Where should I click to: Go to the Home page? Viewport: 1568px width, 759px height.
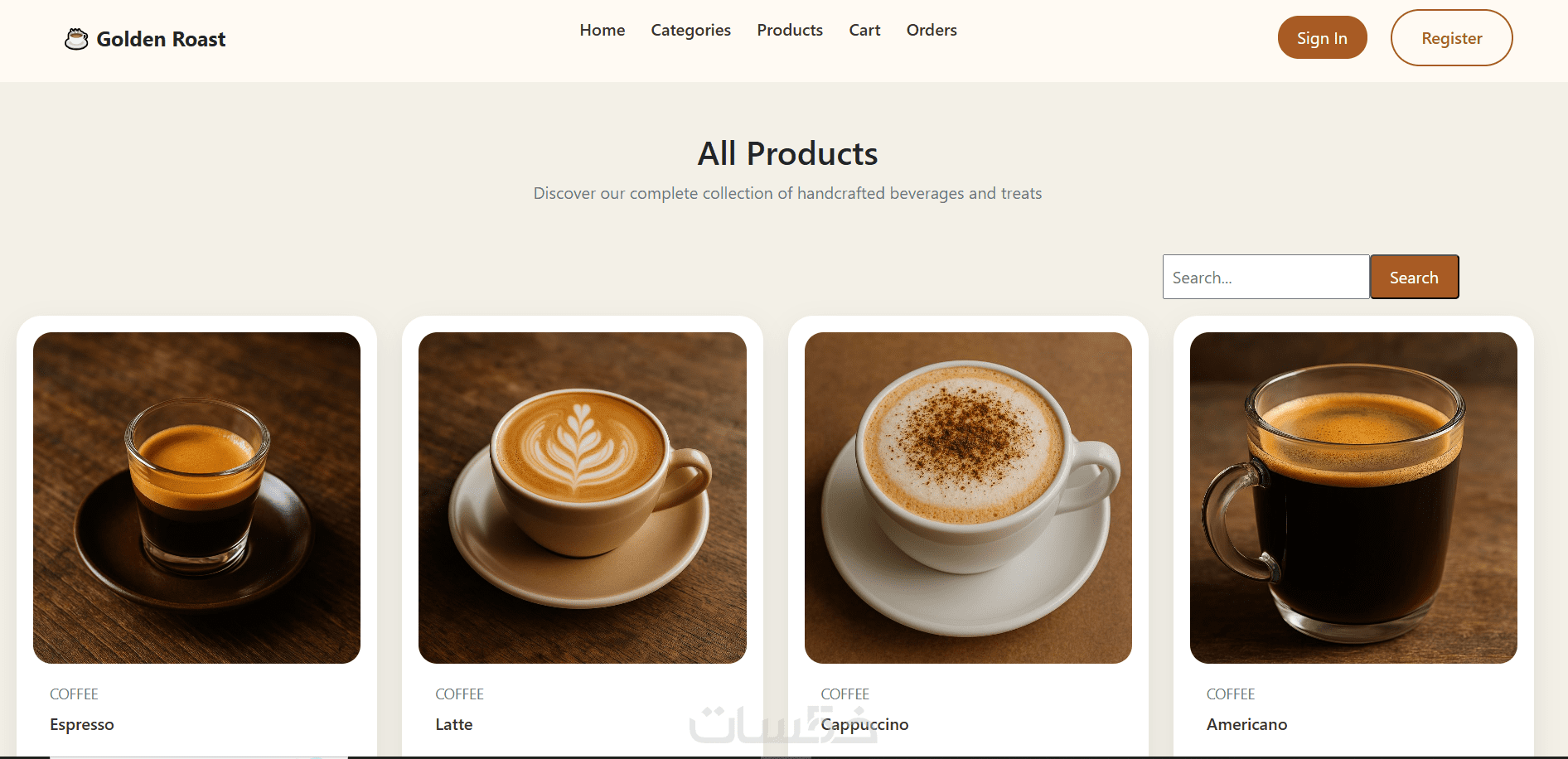point(603,30)
